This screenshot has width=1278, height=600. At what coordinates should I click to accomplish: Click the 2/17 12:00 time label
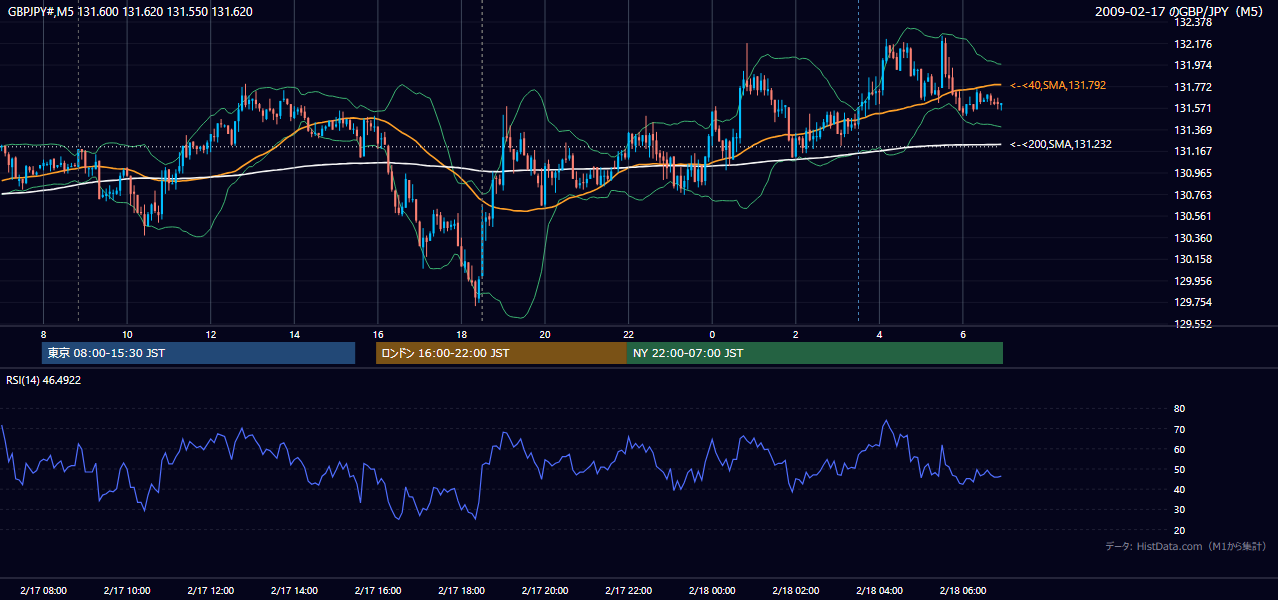pos(210,590)
